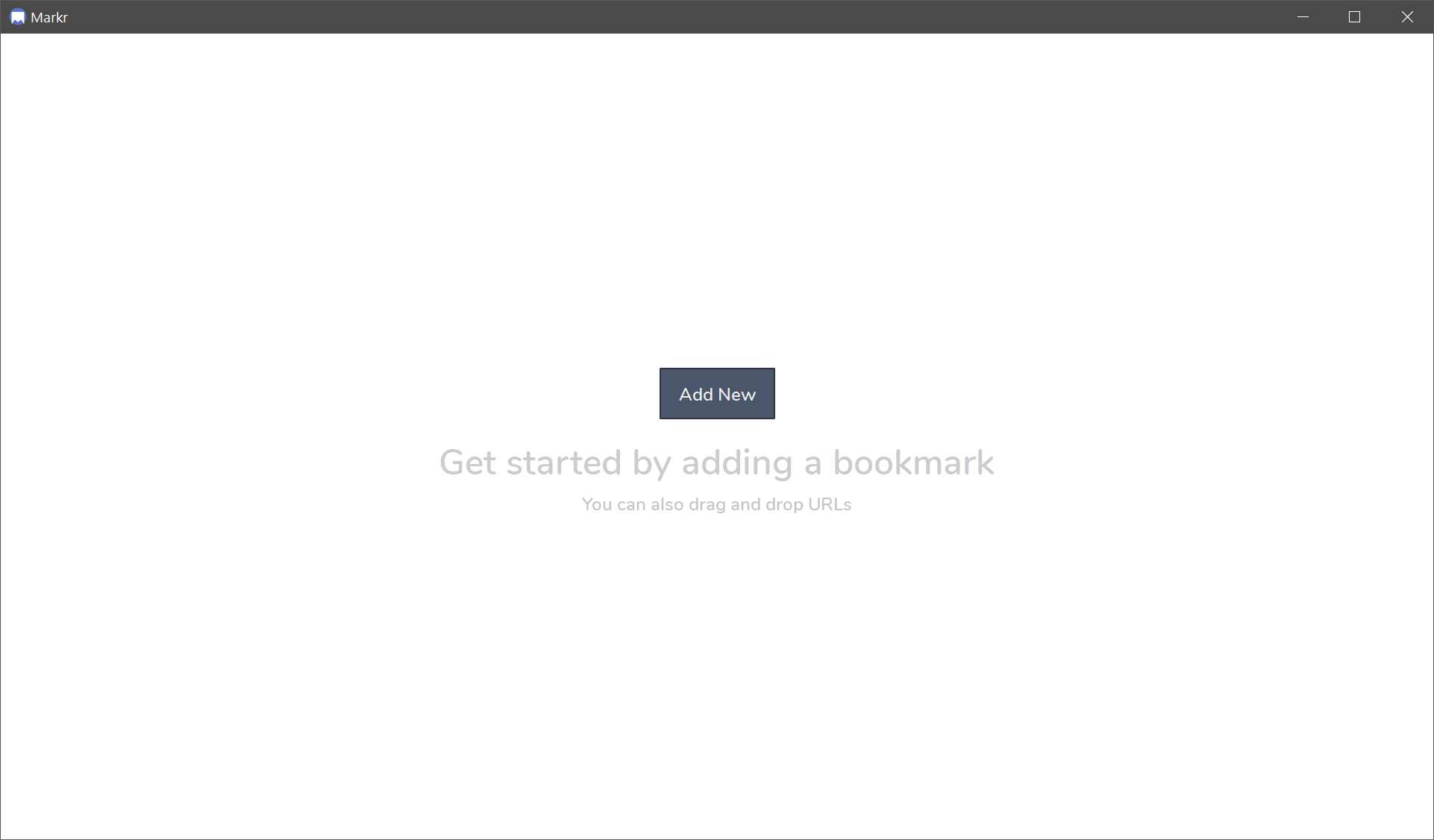Click the word 'bookmark' in the heading
This screenshot has width=1434, height=840.
click(913, 463)
